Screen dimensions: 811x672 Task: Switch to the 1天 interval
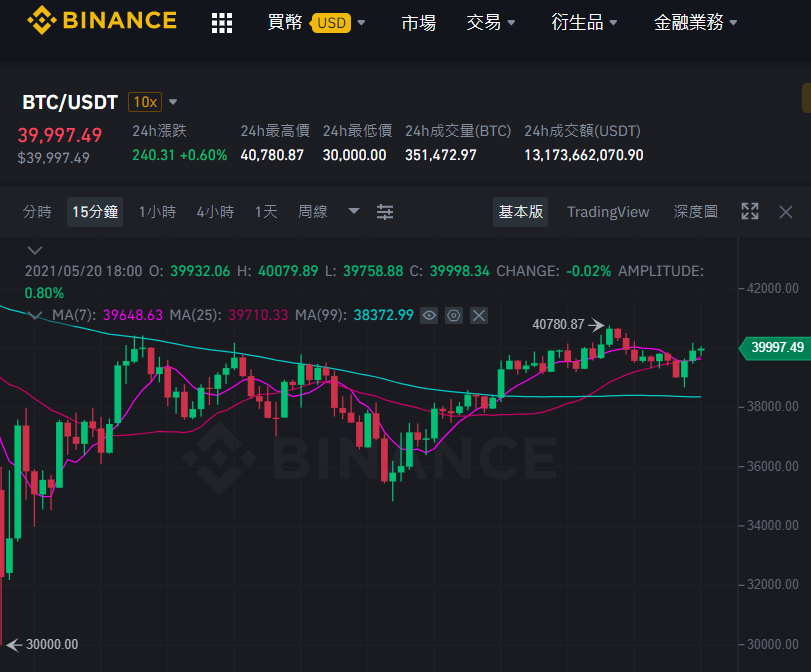[266, 212]
